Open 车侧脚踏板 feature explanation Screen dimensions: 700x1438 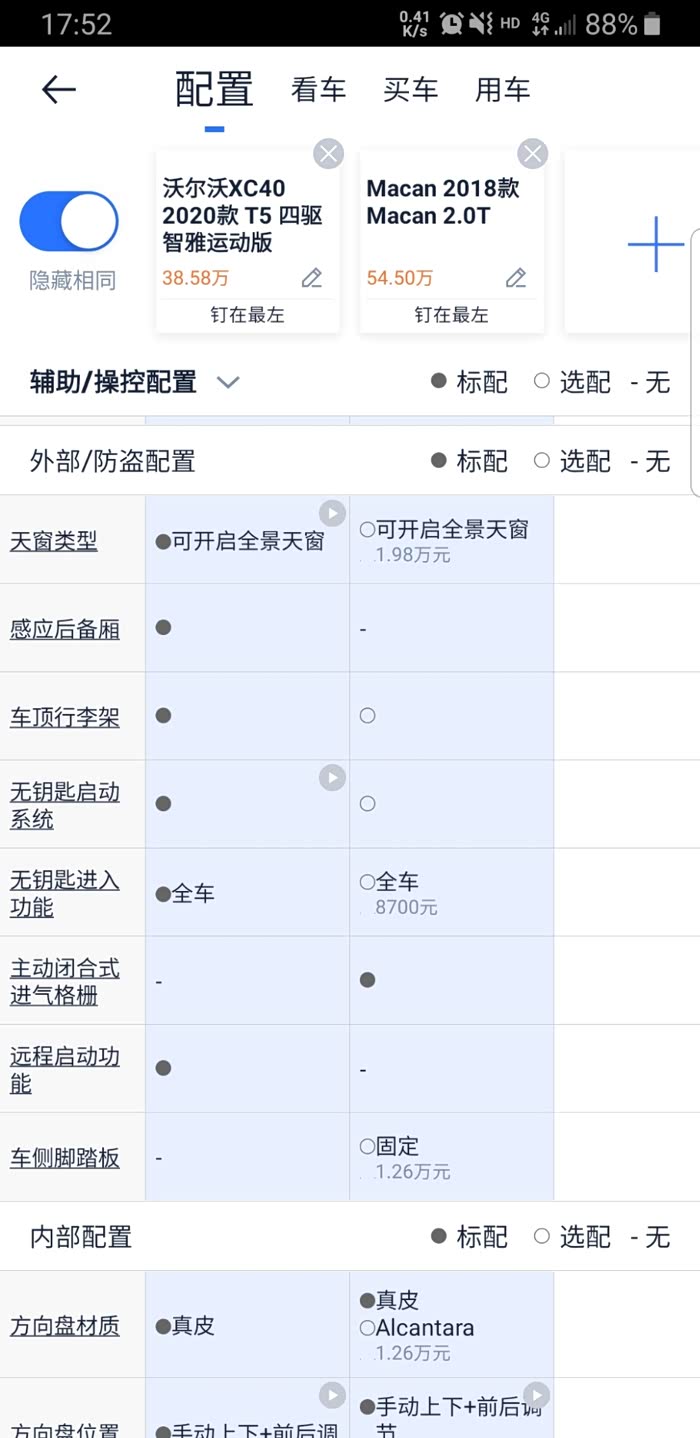point(65,1158)
